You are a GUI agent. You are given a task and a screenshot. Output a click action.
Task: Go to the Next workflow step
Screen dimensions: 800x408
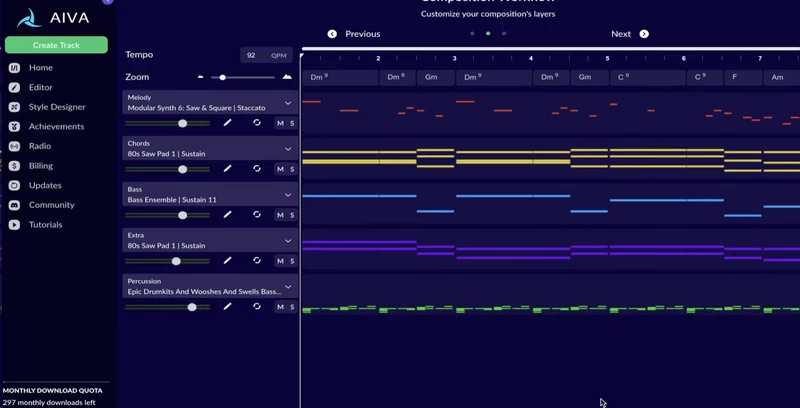[x=630, y=34]
